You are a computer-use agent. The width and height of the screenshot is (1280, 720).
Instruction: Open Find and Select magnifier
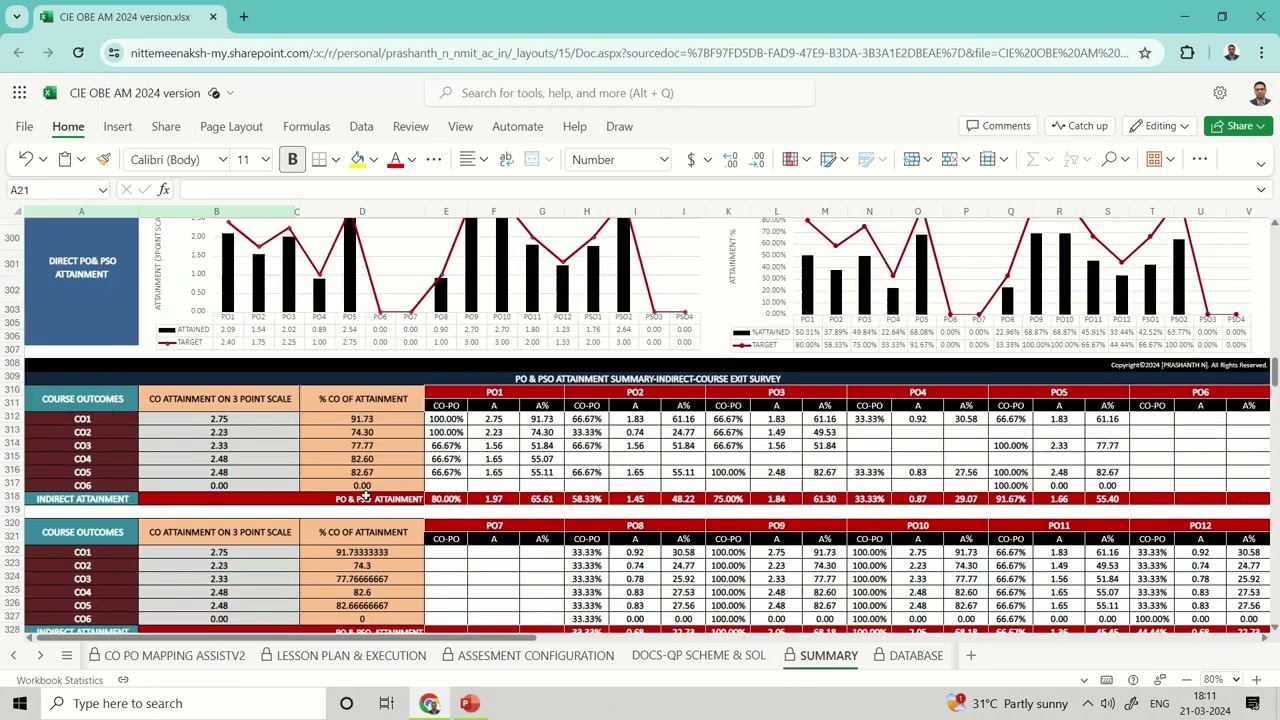coord(1109,159)
